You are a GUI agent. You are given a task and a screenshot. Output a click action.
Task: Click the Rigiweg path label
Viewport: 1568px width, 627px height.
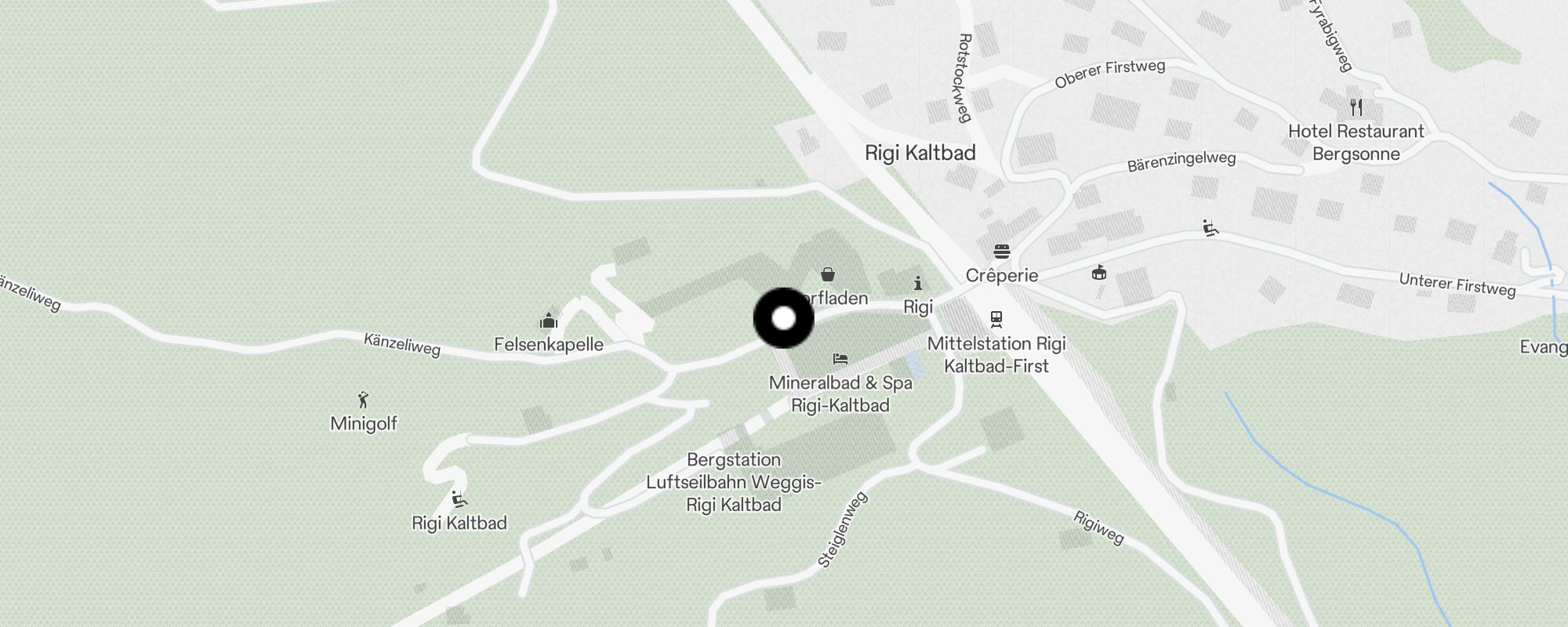[x=1098, y=527]
